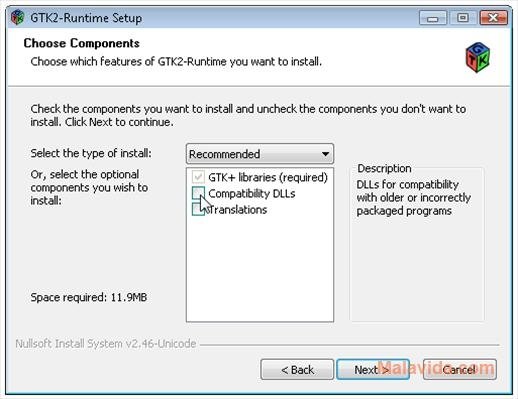Select the Compatibility DLLs list item label

point(252,193)
